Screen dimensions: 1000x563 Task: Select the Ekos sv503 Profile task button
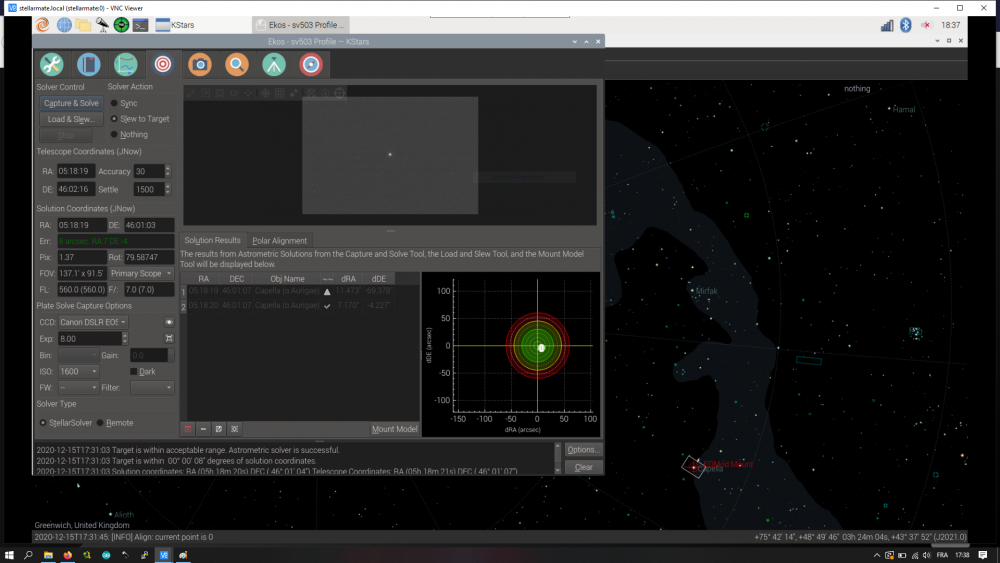click(300, 25)
